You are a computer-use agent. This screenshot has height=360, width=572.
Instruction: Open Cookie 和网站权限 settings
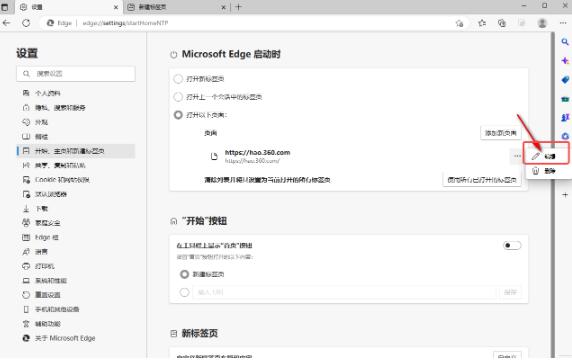(76, 179)
